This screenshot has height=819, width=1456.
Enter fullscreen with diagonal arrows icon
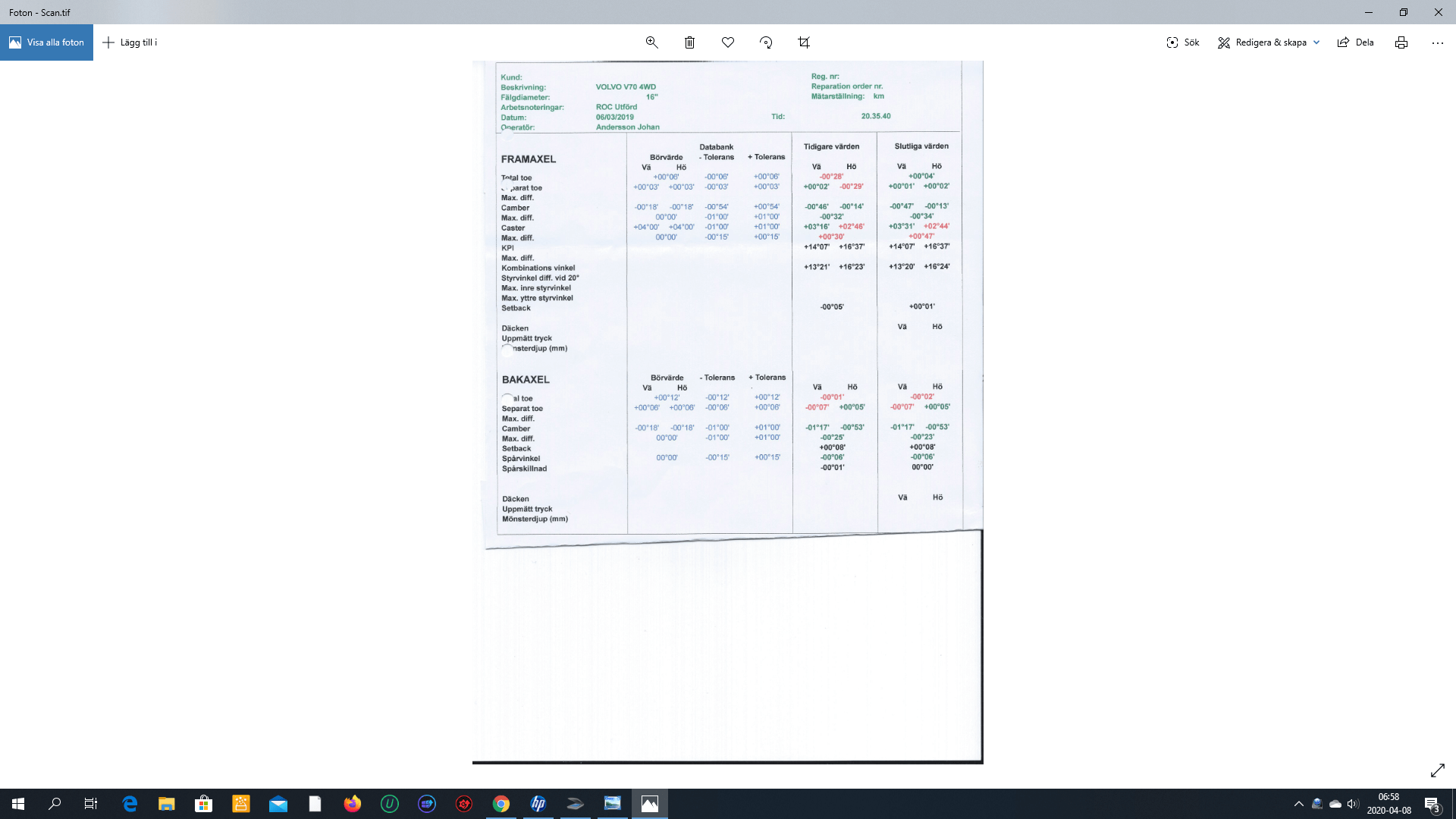(x=1437, y=770)
